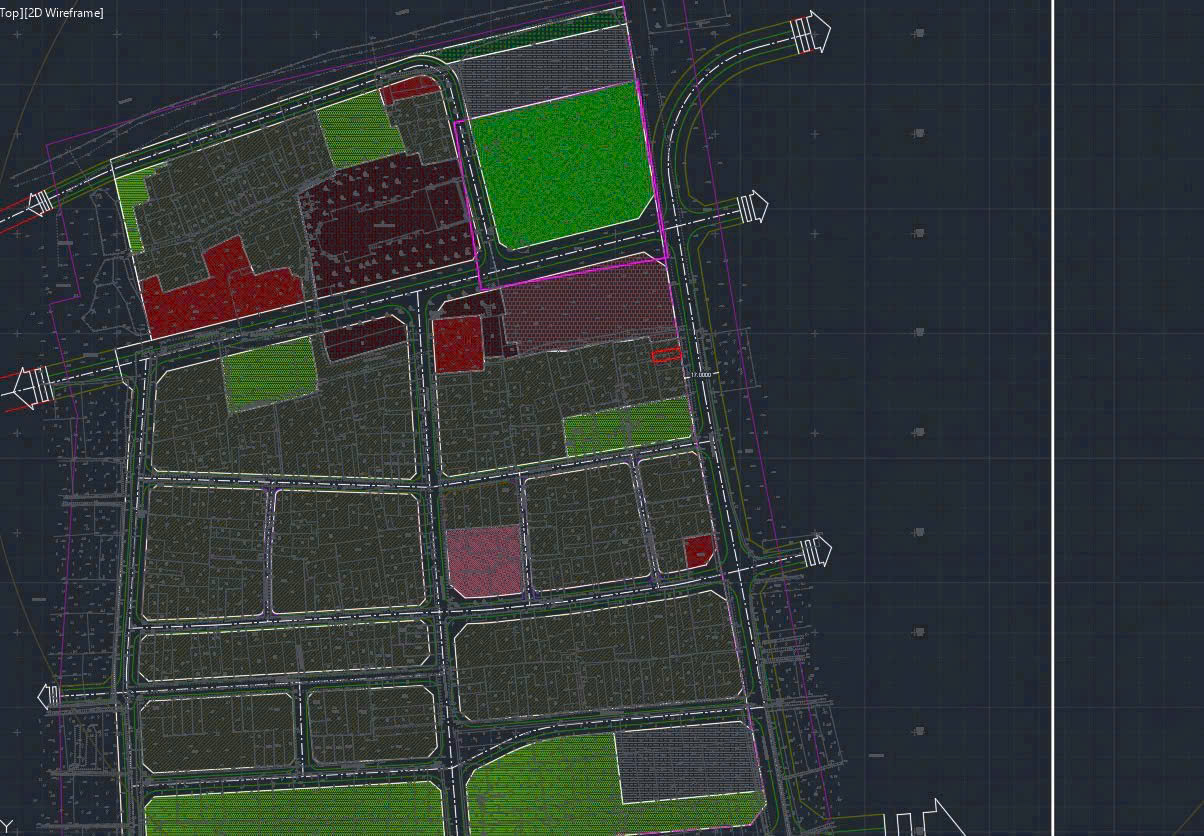1204x836 pixels.
Task: Select the 17.0000 dimension text
Action: point(700,375)
